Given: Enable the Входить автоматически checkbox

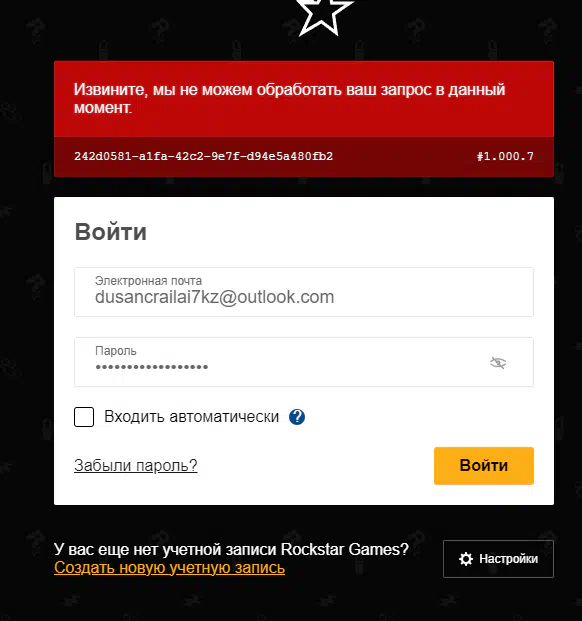Looking at the screenshot, I should 84,417.
